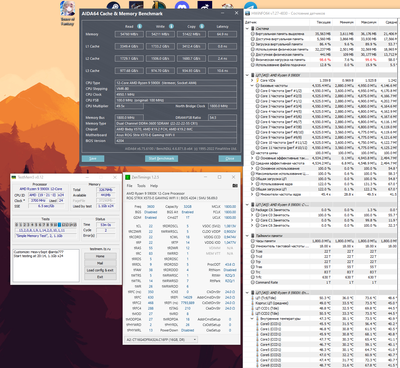The height and width of the screenshot is (368, 400).
Task: Collapse the Система sensor group in HWiNFO
Action: click(247, 29)
